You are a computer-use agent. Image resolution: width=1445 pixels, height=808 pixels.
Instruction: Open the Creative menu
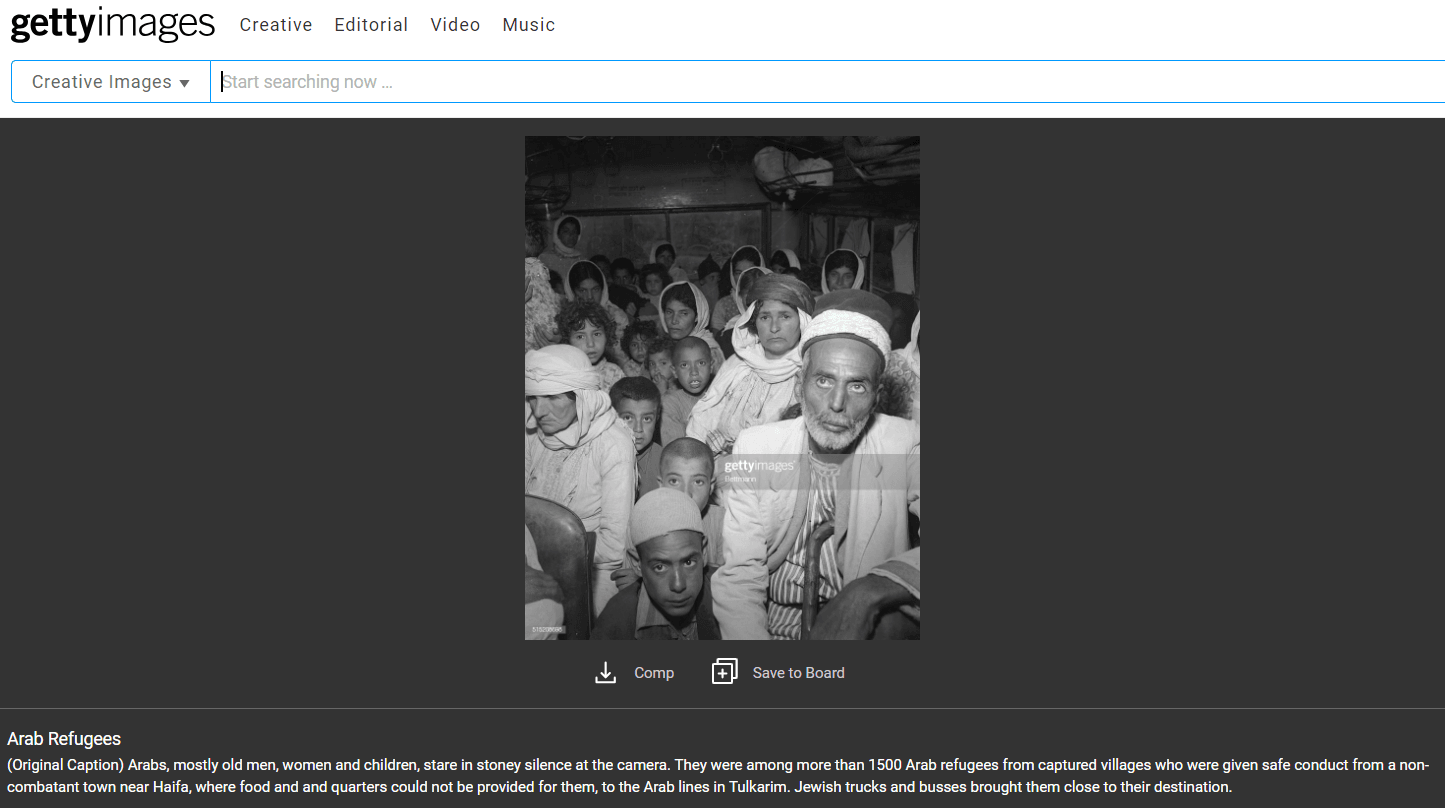276,25
